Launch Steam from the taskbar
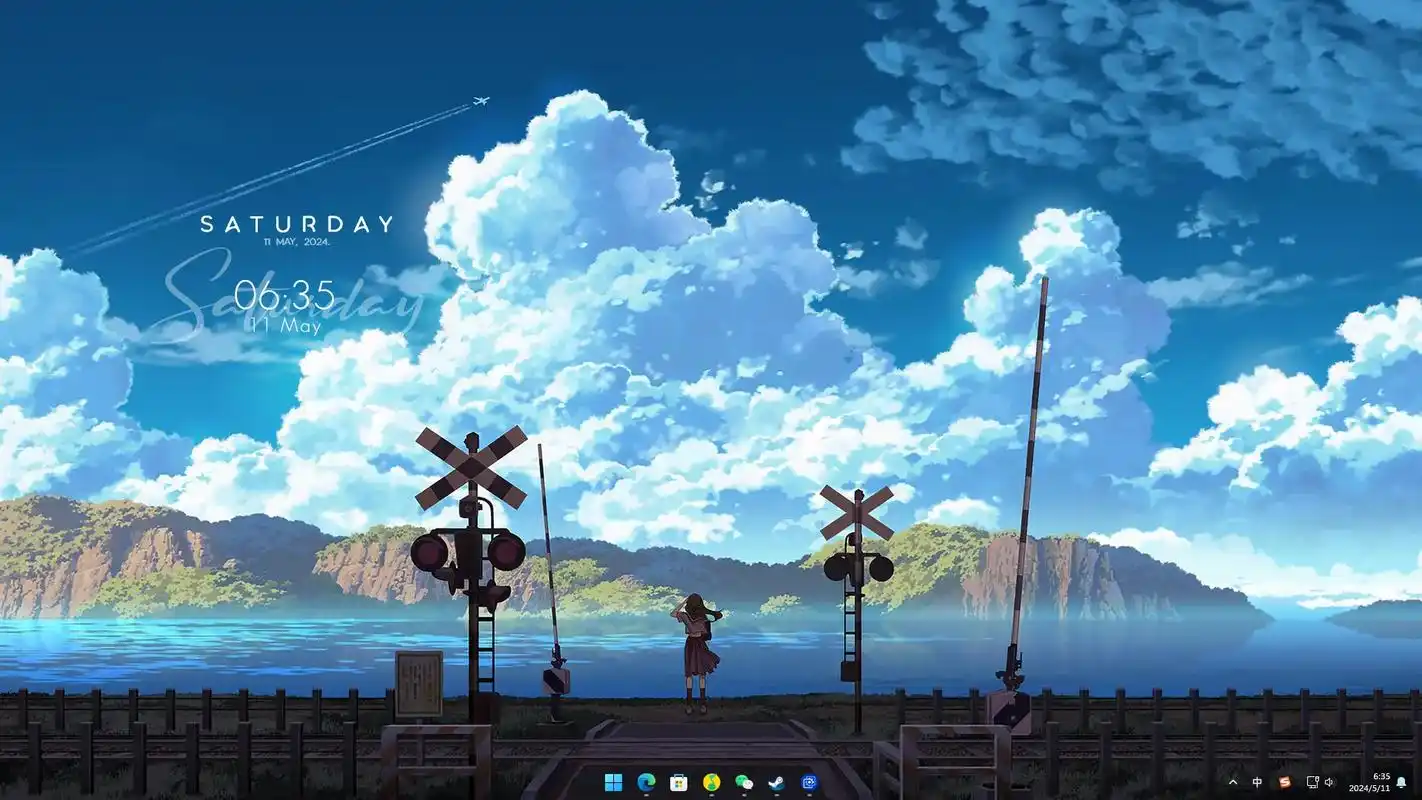The width and height of the screenshot is (1422, 800). coord(776,782)
